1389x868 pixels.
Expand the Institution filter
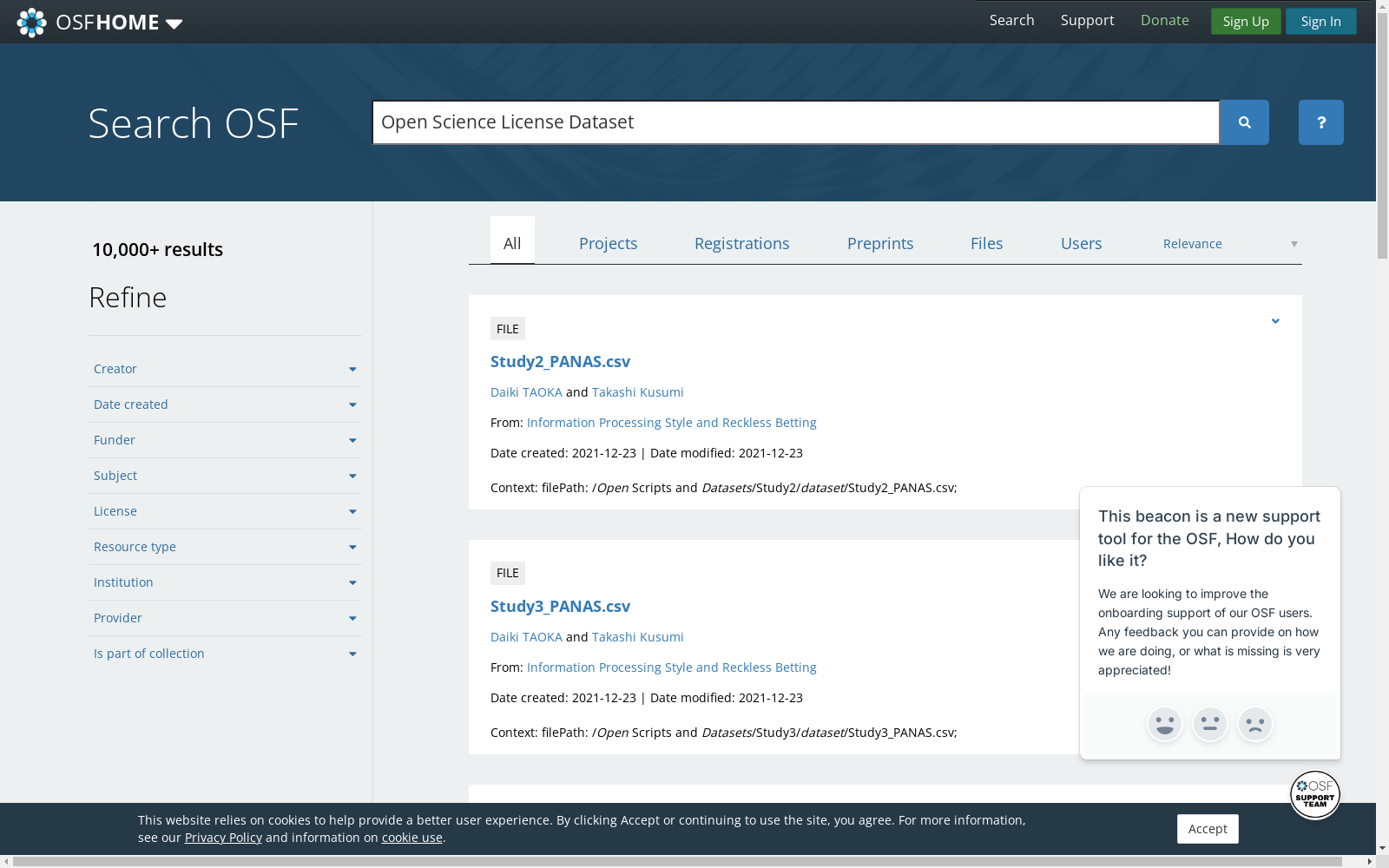pyautogui.click(x=225, y=582)
